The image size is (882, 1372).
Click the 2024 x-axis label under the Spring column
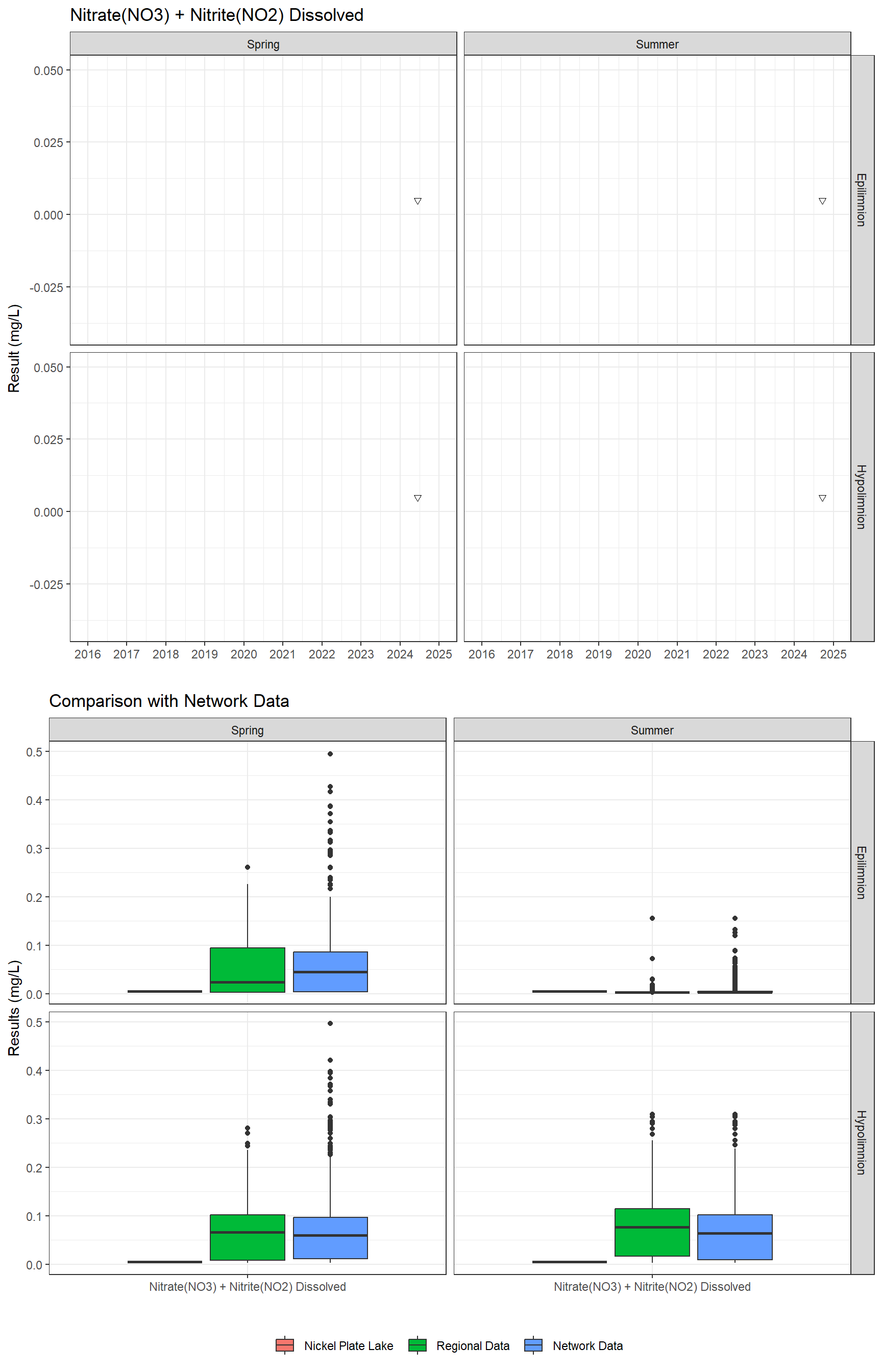[x=400, y=654]
